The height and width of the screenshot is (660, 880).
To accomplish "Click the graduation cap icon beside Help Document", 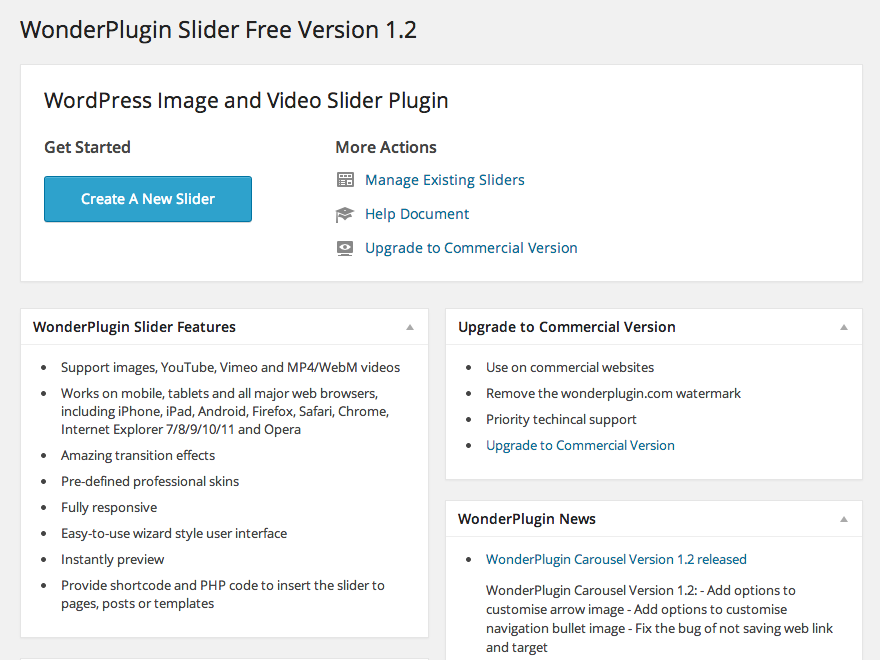I will [x=345, y=214].
